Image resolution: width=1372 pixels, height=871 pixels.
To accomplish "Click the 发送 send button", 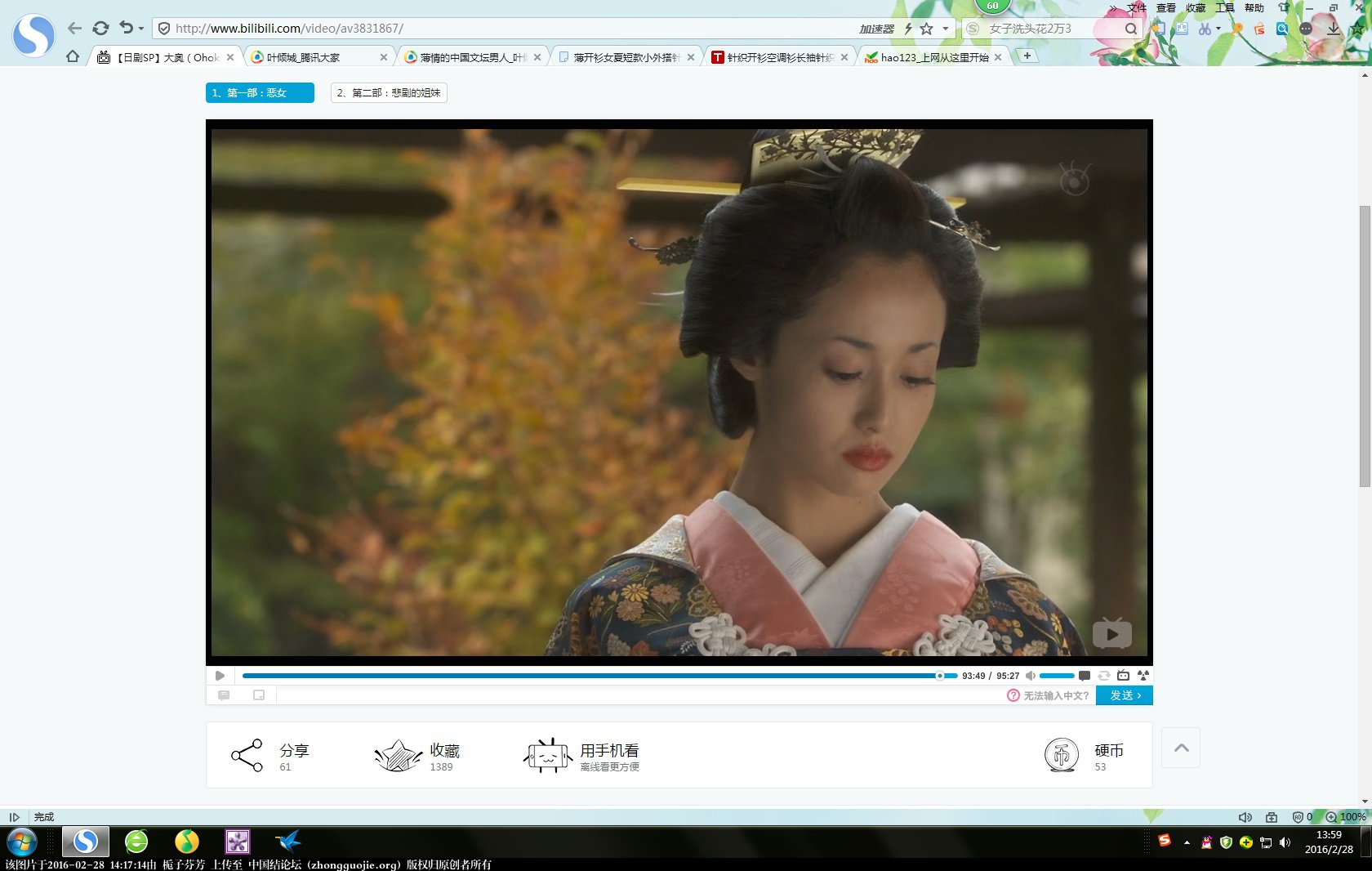I will [x=1125, y=695].
